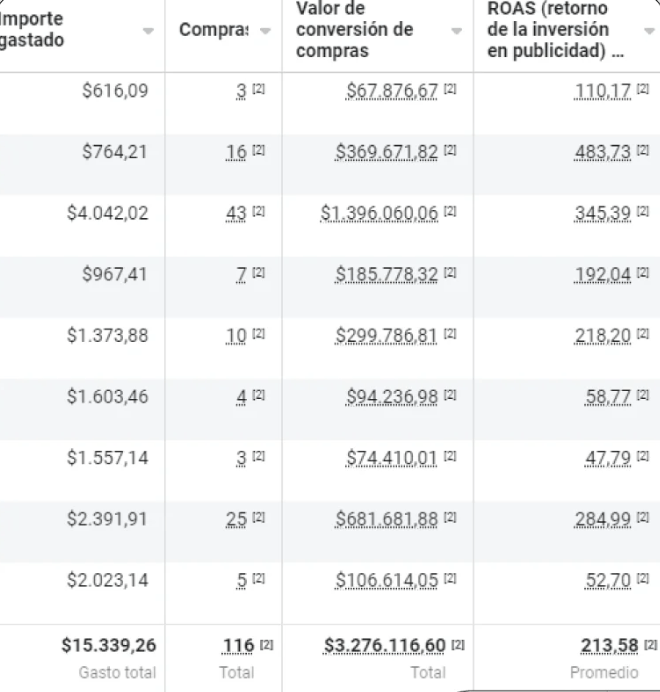
Task: Open the Importe gastado column dropdown arrow
Action: coord(148,31)
